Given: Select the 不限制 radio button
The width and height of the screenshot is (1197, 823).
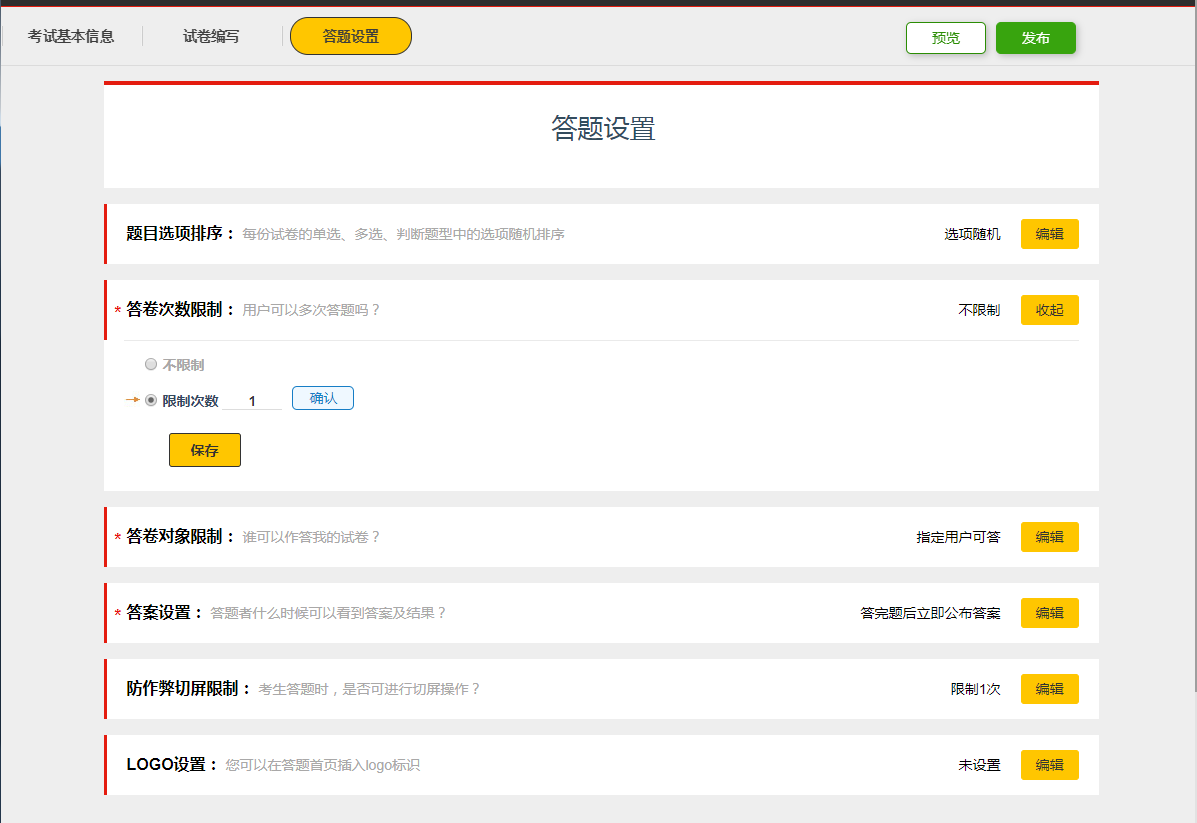Looking at the screenshot, I should [151, 365].
